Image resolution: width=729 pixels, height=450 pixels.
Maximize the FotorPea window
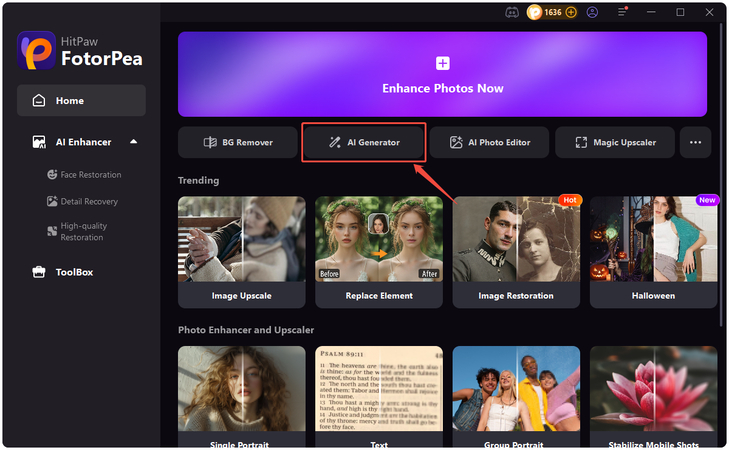click(x=680, y=12)
